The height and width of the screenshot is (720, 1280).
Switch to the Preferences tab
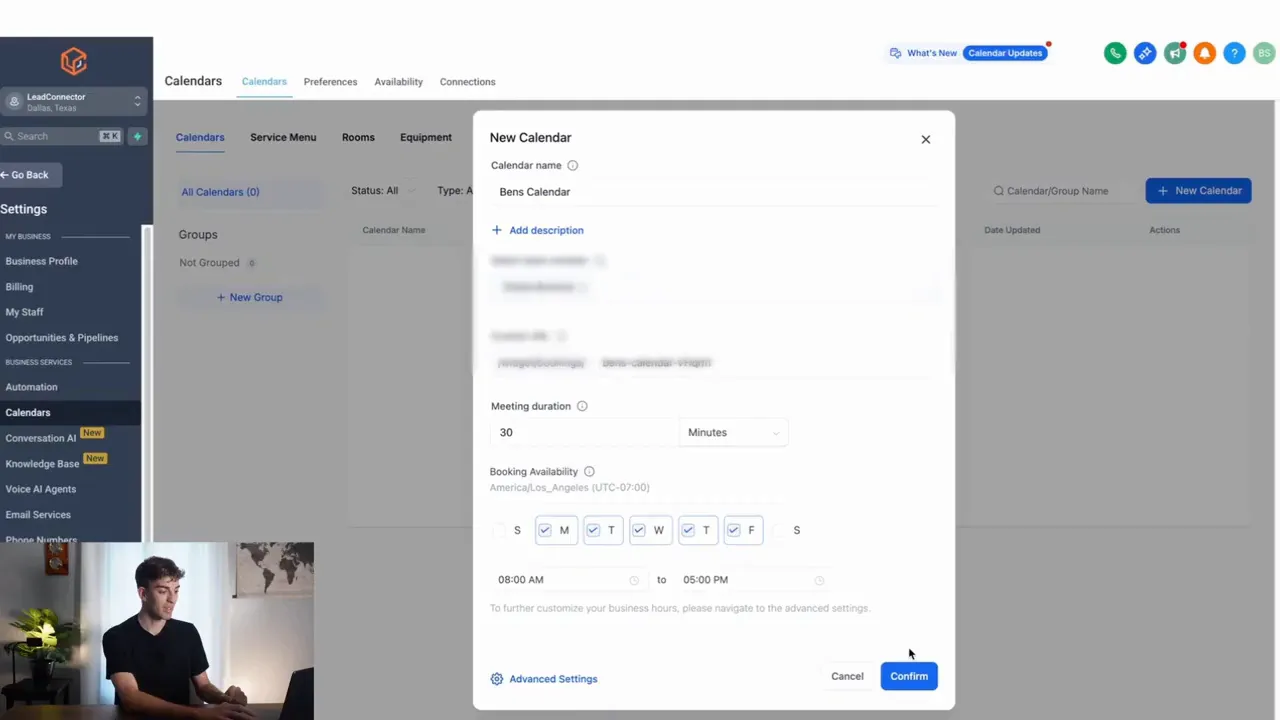tap(330, 82)
